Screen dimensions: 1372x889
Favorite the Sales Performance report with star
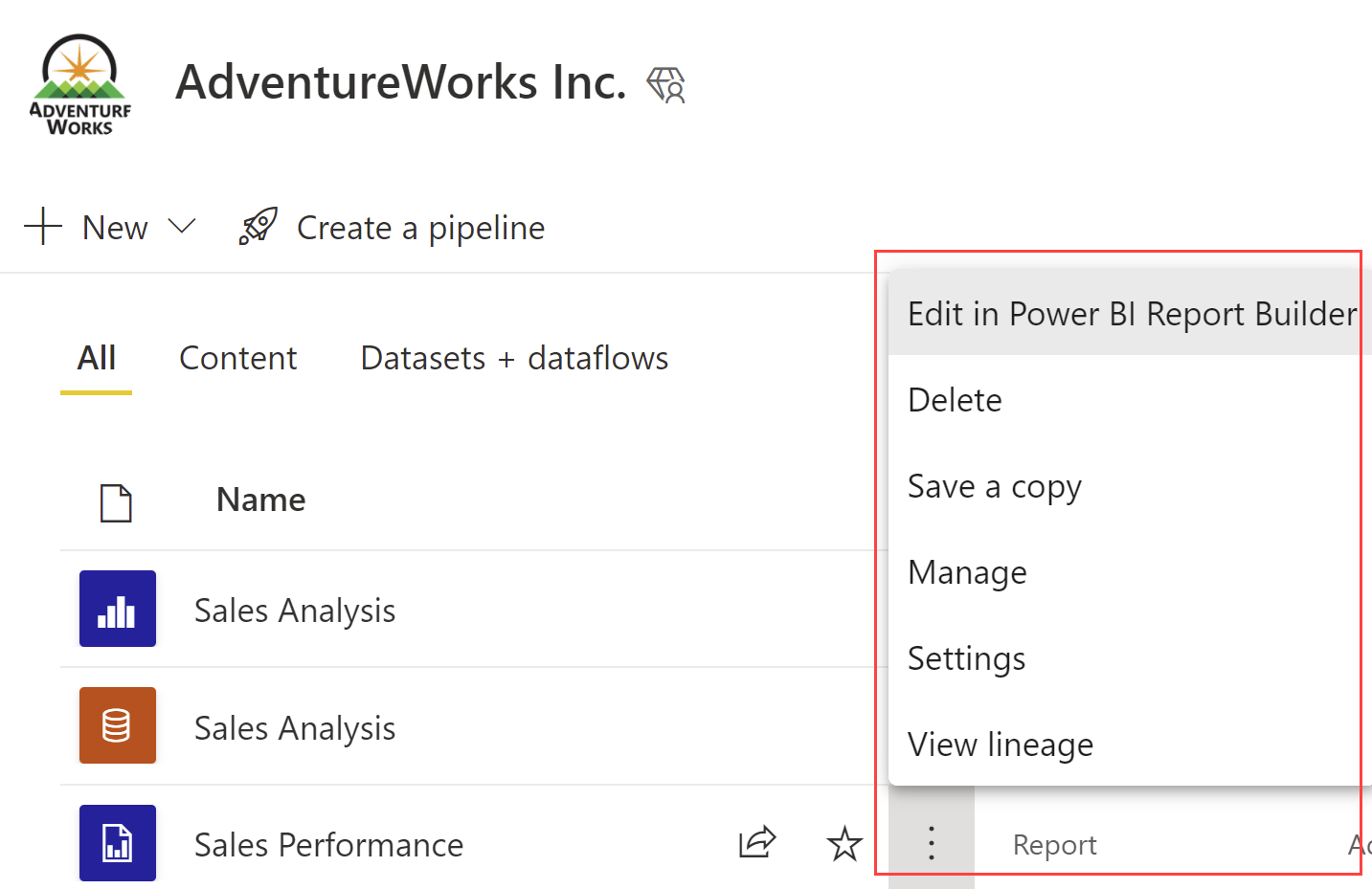pyautogui.click(x=844, y=844)
